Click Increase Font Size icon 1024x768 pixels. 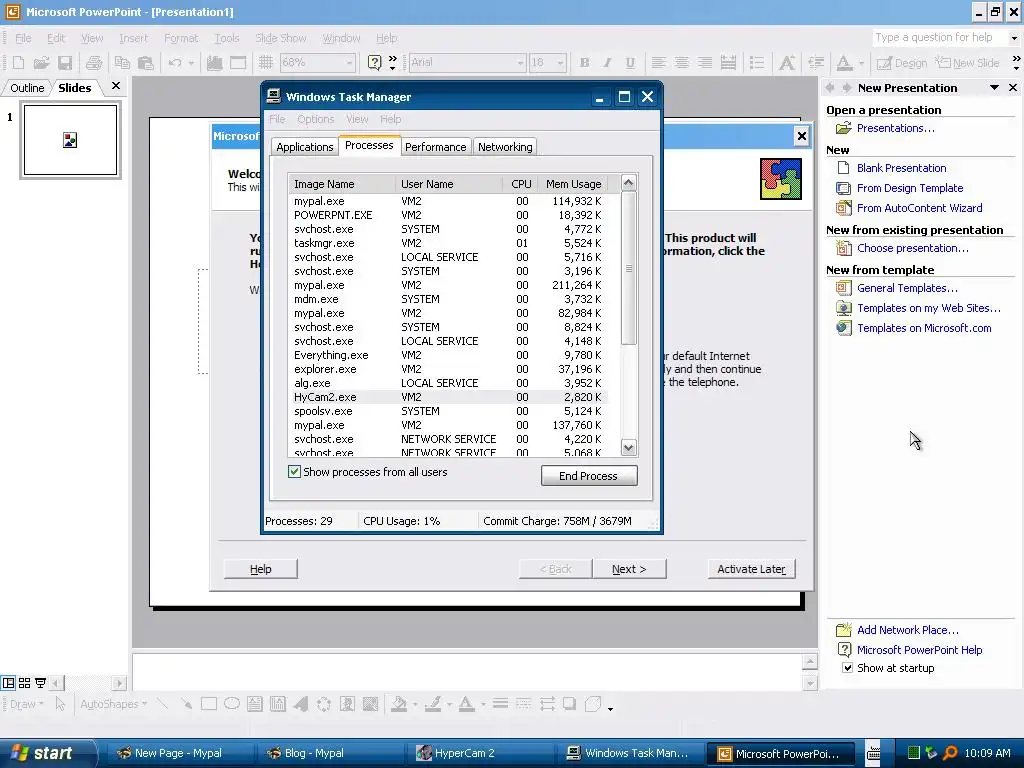(x=787, y=63)
